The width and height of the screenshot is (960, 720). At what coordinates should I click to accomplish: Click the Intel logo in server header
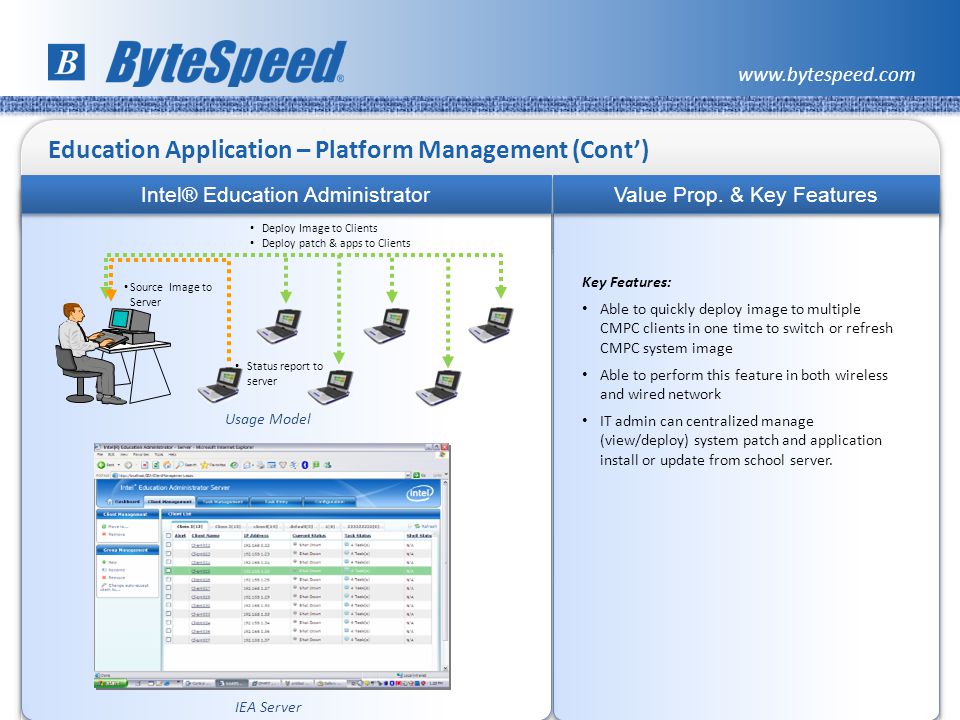tap(420, 493)
